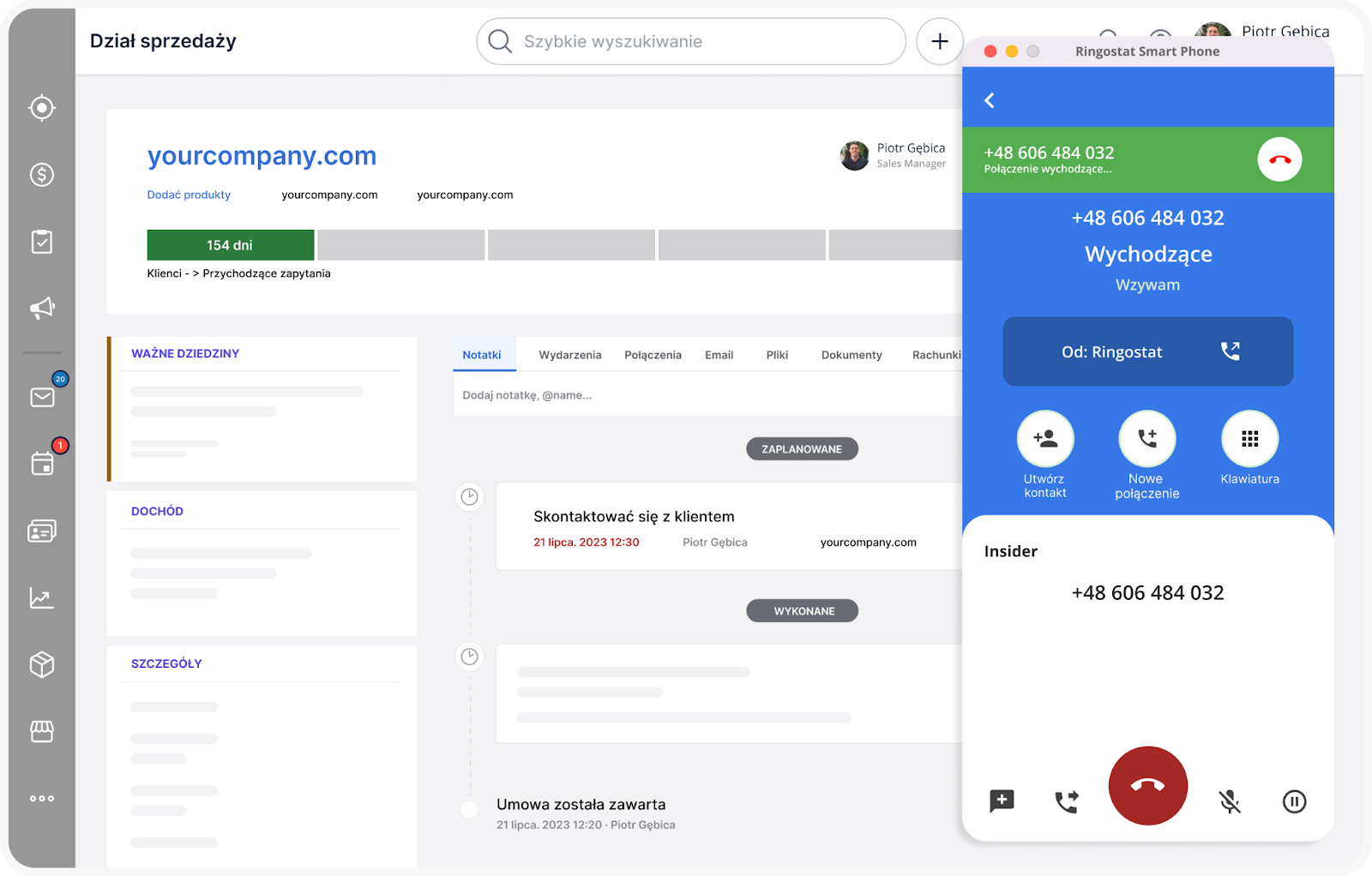This screenshot has height=876, width=1372.
Task: Click Dział sprzedaży header title
Action: pyautogui.click(x=163, y=41)
